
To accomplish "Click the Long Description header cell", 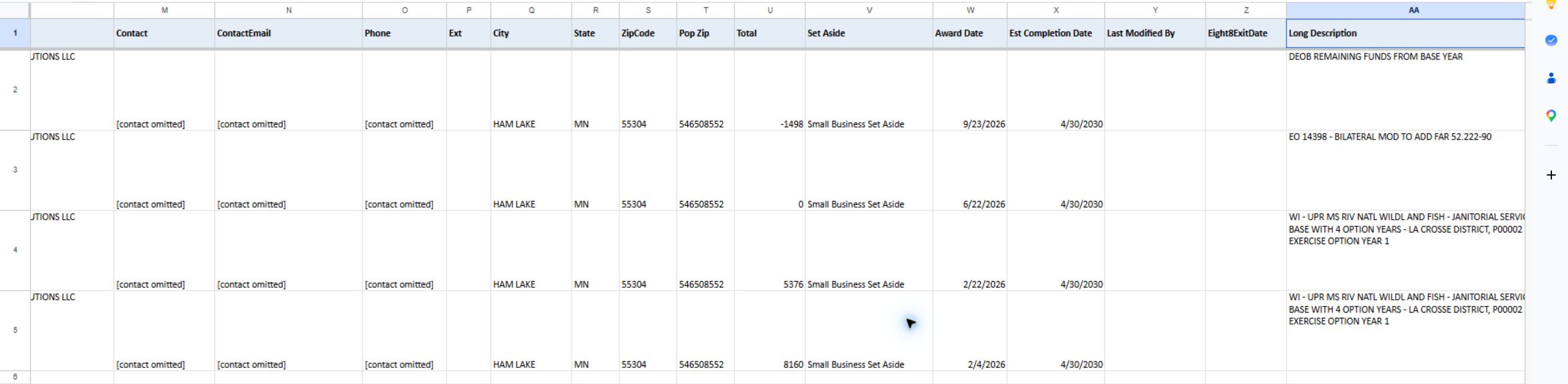I will click(1405, 33).
